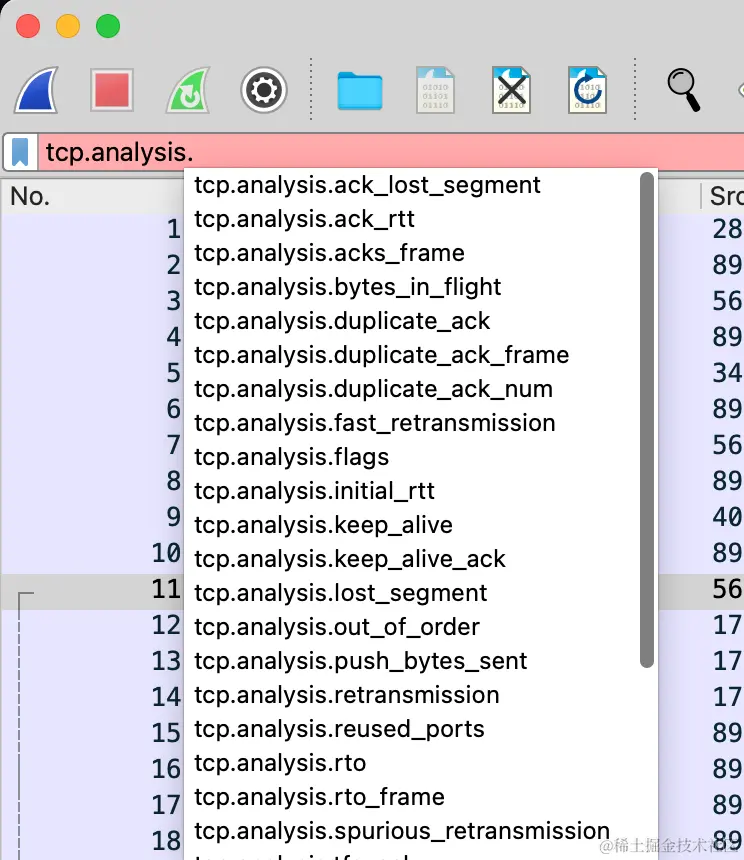Image resolution: width=744 pixels, height=860 pixels.
Task: Select packet number 12 row
Action: point(92,625)
